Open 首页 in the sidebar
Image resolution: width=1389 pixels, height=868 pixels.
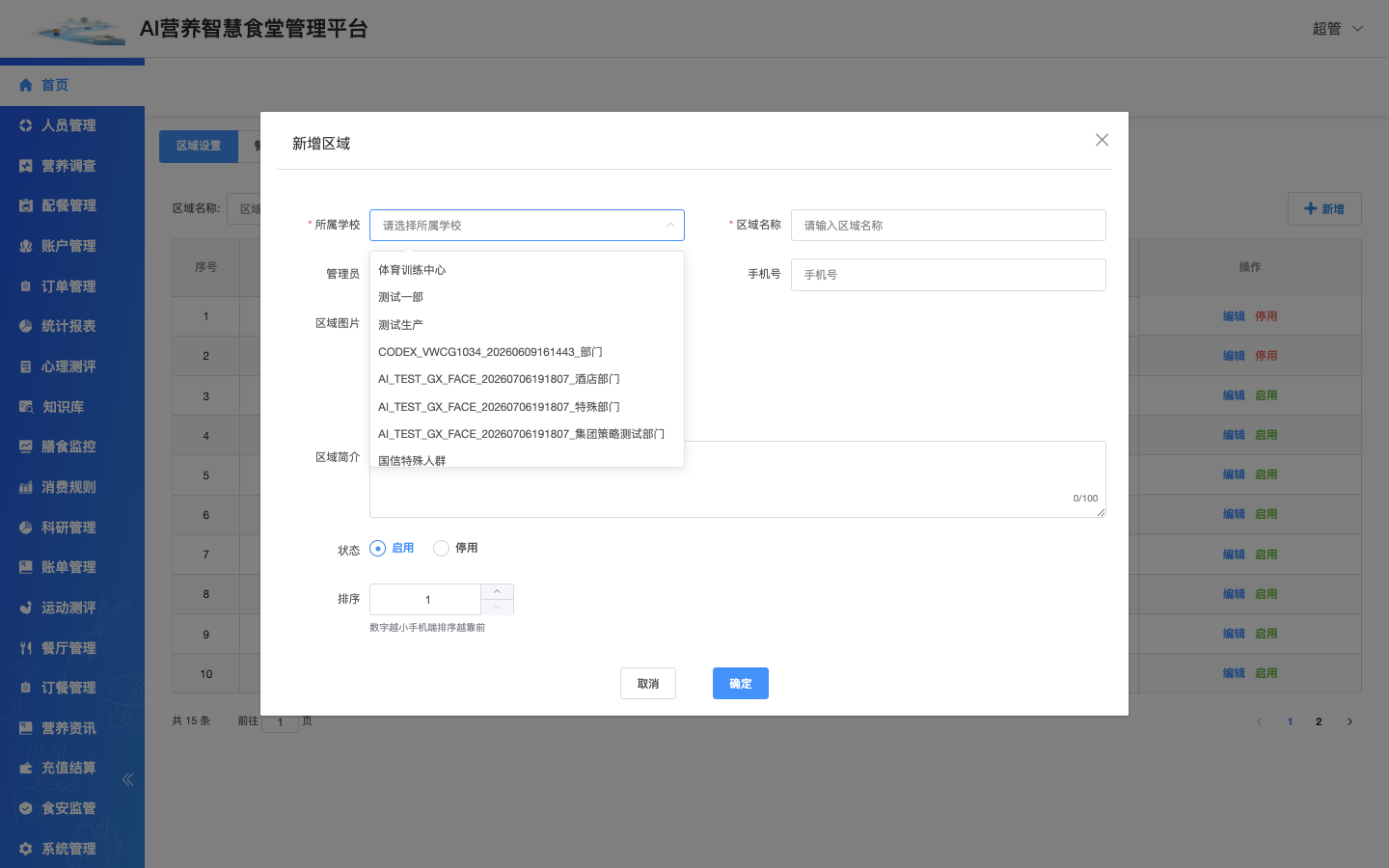(x=72, y=85)
